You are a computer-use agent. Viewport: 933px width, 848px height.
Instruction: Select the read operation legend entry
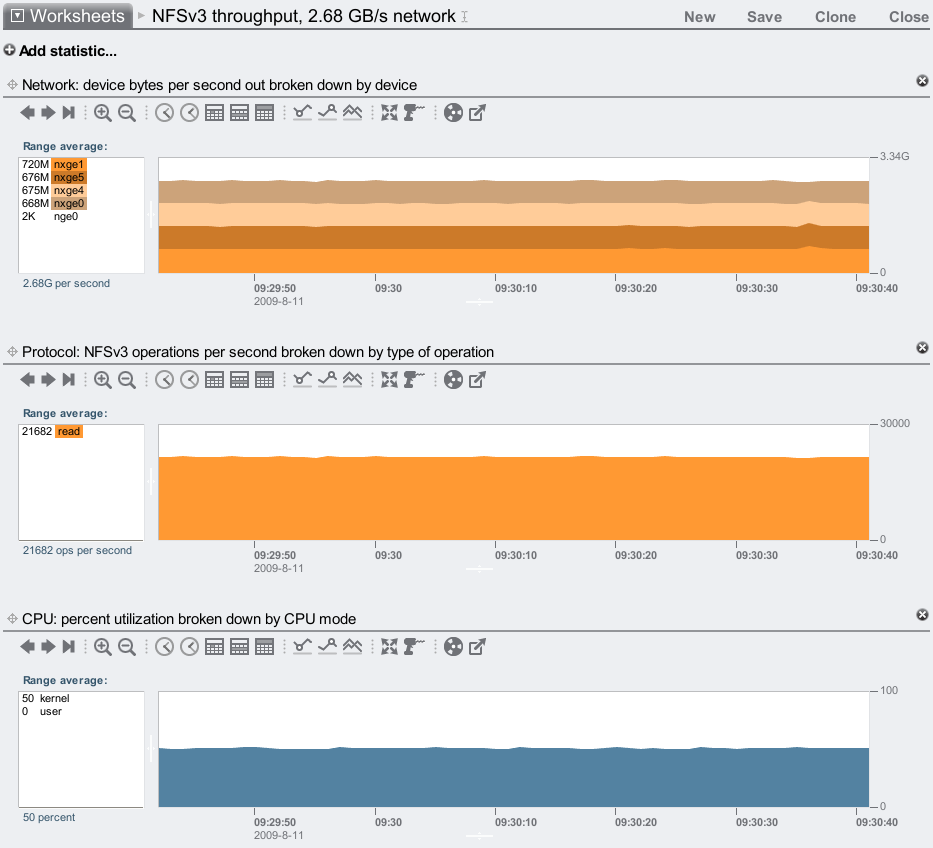pyautogui.click(x=68, y=431)
